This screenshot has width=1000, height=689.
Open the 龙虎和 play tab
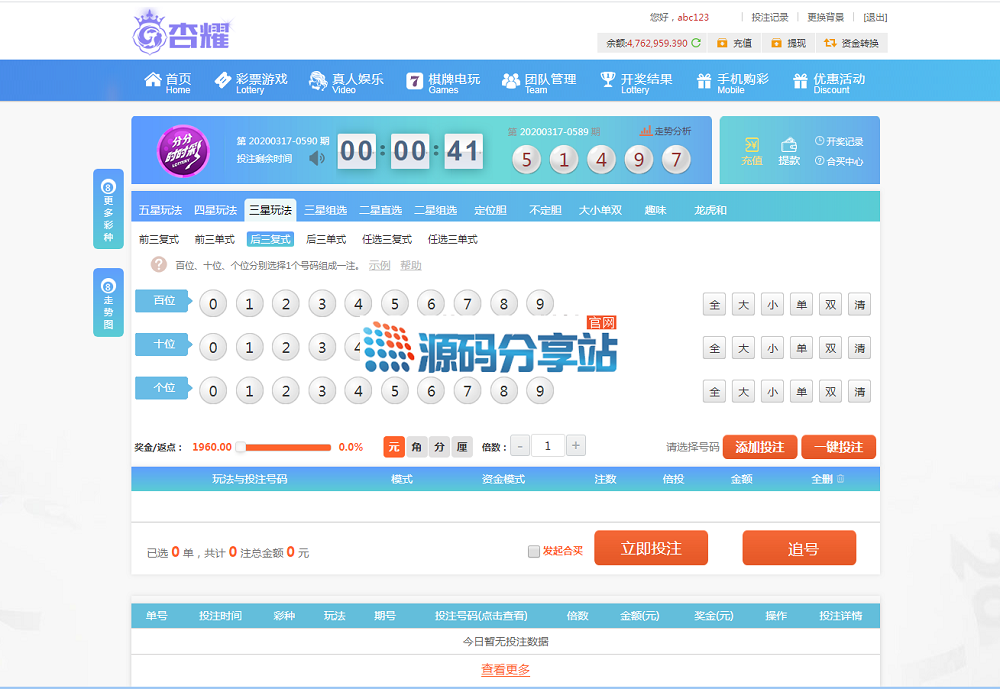tap(710, 210)
